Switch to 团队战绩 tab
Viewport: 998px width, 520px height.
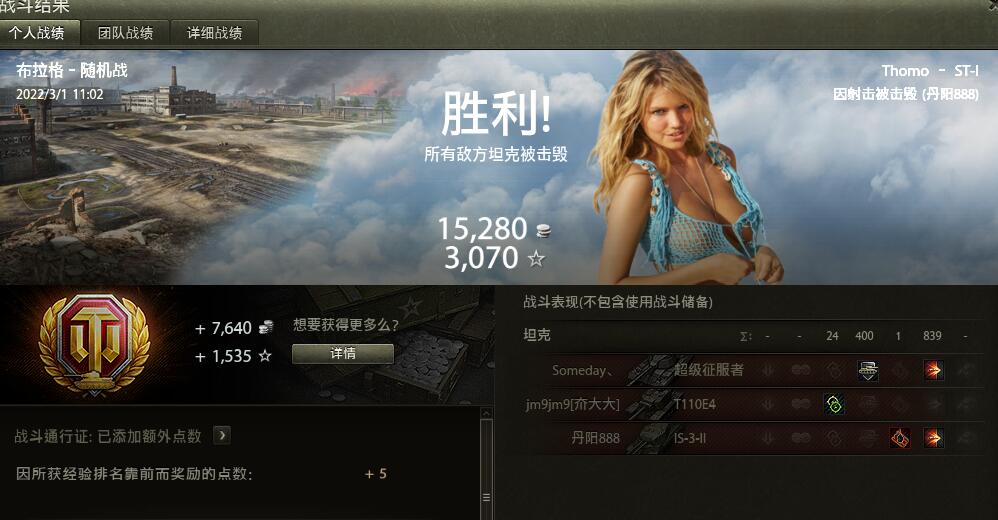125,33
